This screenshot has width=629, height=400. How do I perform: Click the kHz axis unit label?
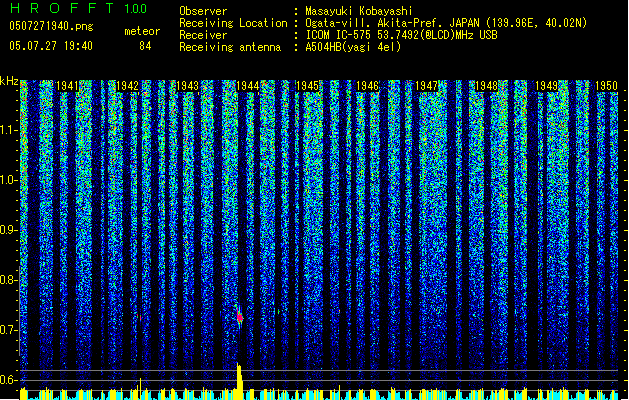9,81
